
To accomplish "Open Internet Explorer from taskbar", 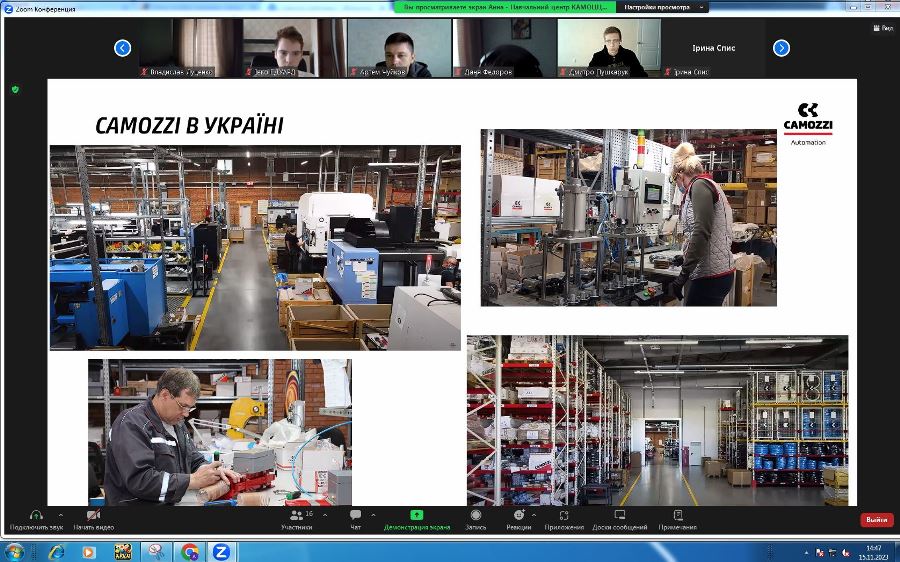I will point(56,552).
